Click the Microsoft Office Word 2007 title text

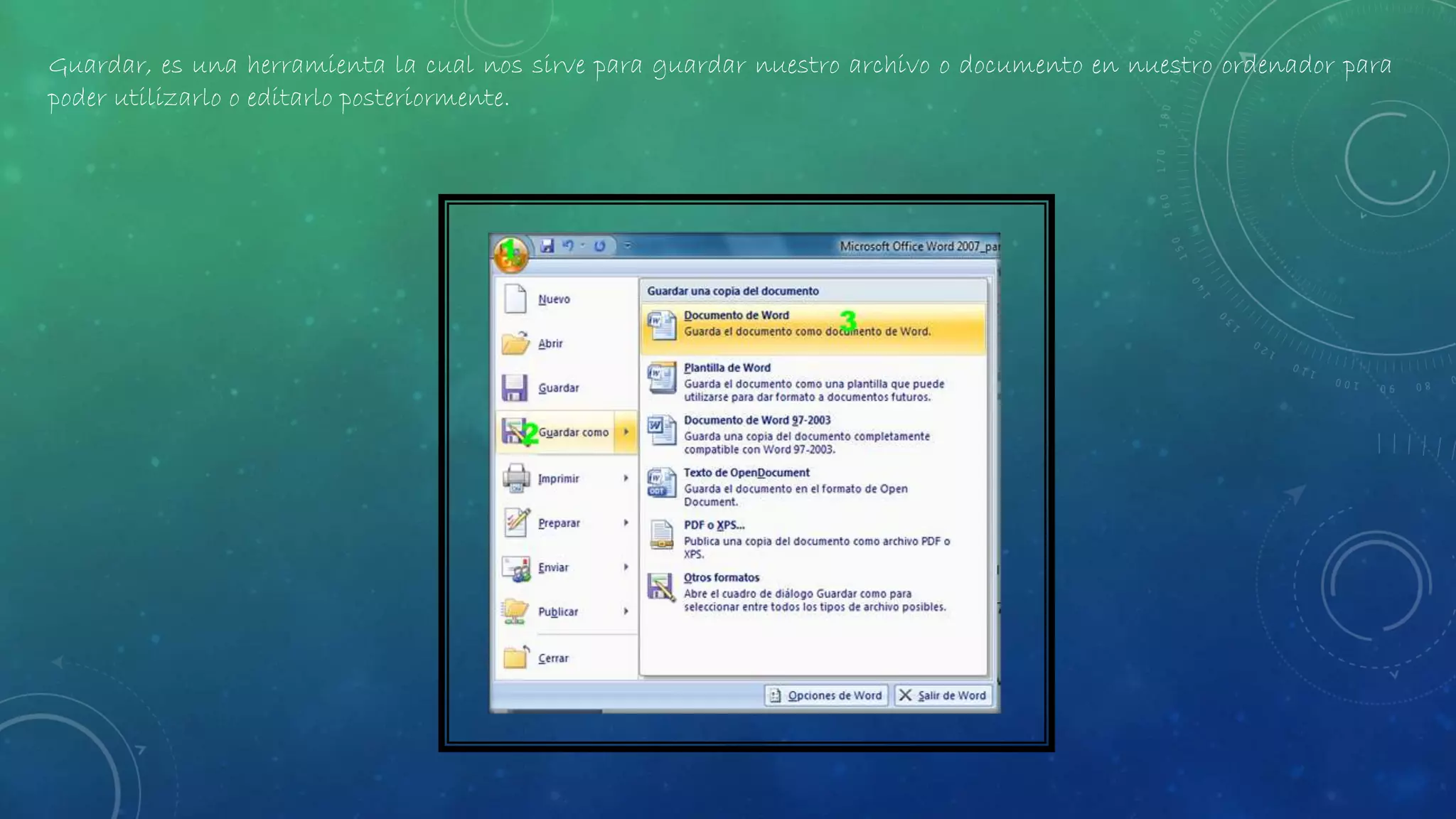tap(919, 247)
